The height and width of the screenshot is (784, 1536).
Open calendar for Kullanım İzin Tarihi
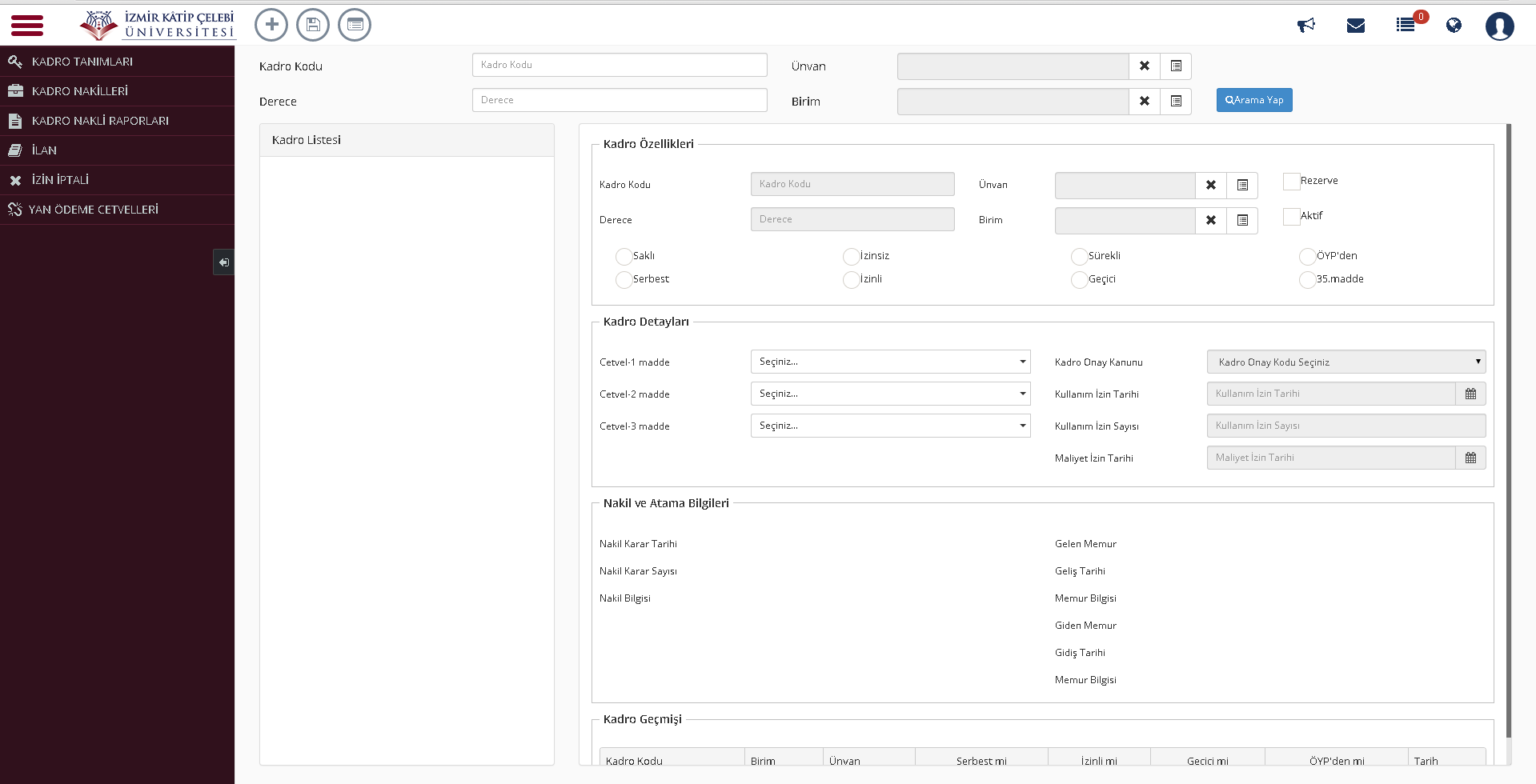(1470, 394)
